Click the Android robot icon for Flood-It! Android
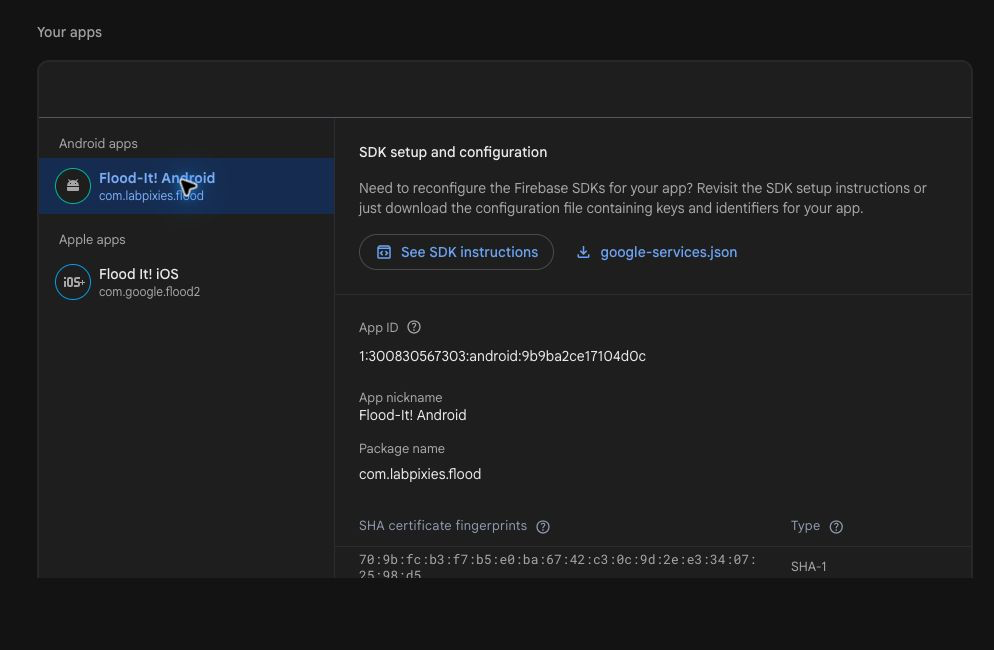 tap(73, 186)
